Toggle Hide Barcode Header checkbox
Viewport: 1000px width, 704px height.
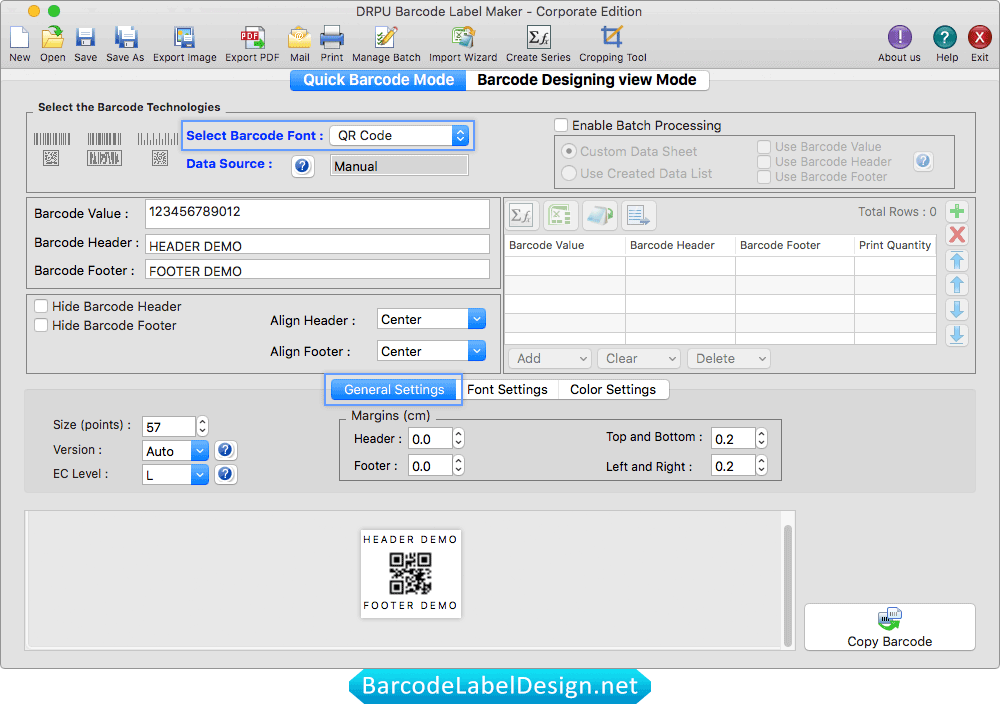(x=41, y=307)
